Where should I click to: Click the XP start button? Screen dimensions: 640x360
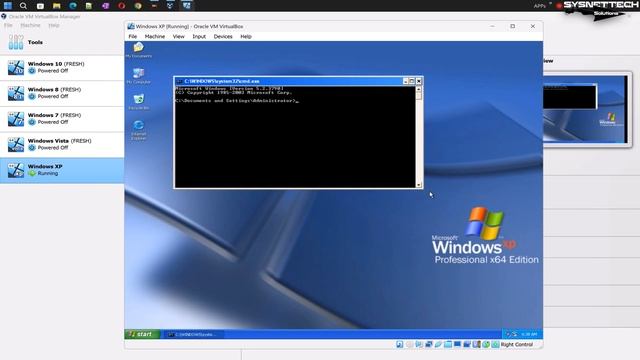(x=142, y=334)
